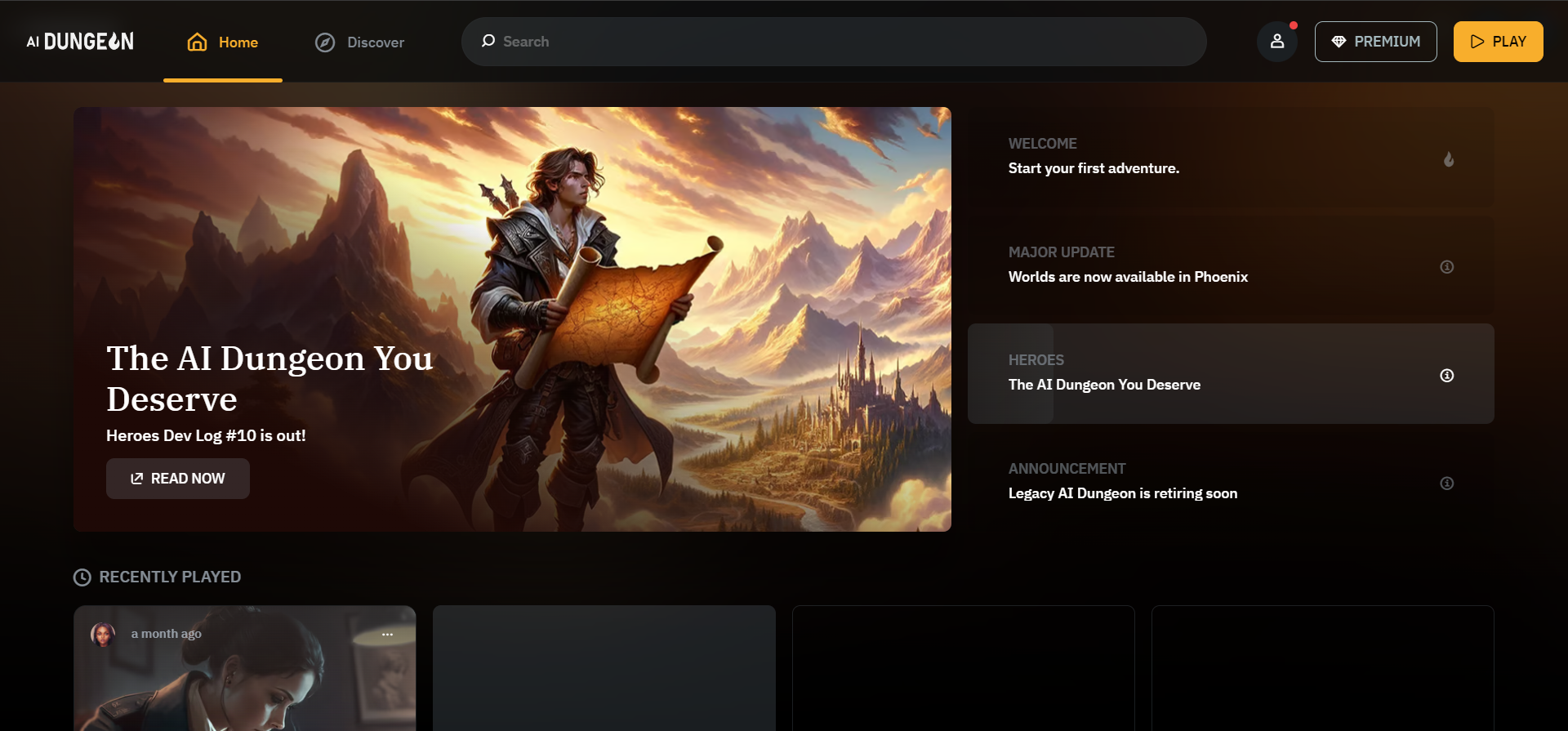Open the Home tab
Viewport: 1568px width, 731px height.
click(x=223, y=42)
